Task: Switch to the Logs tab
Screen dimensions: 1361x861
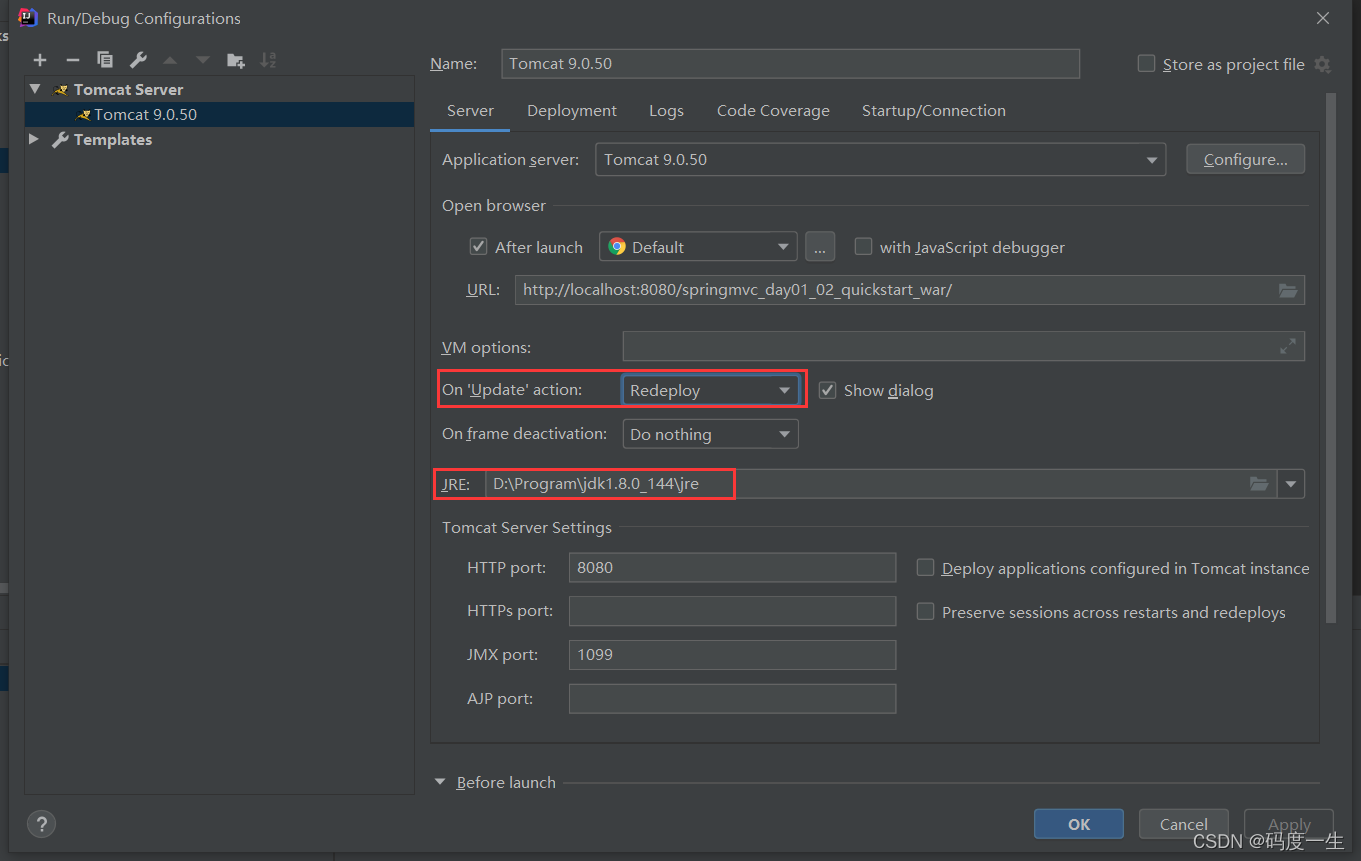Action: 666,111
